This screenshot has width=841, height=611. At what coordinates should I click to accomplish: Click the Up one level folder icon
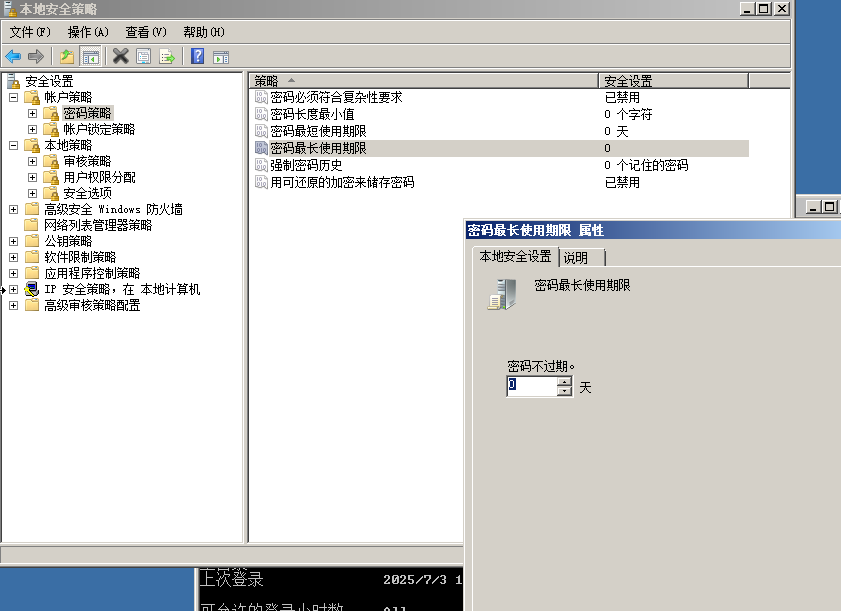67,56
